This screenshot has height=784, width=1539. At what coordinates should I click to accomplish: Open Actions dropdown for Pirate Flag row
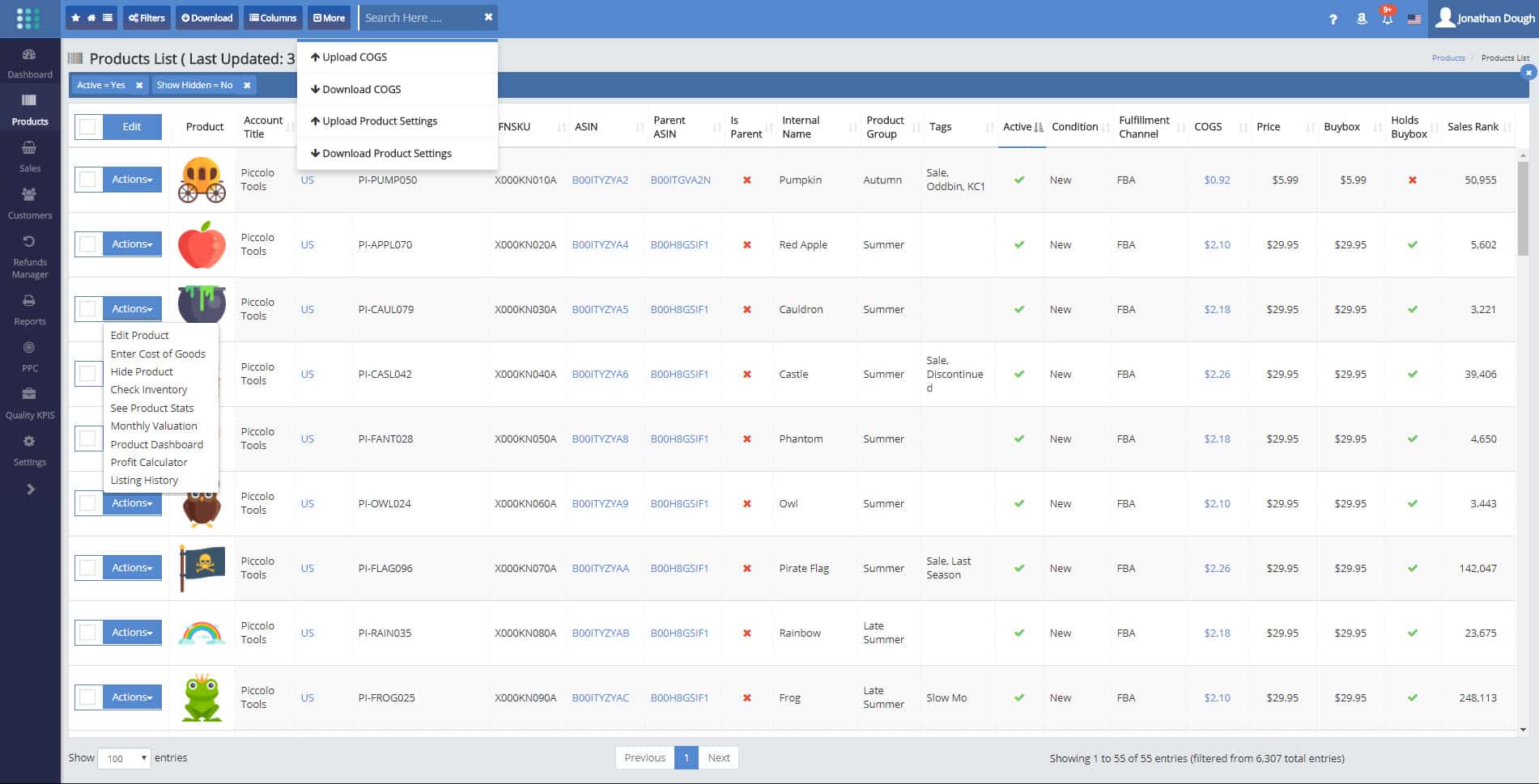point(132,568)
